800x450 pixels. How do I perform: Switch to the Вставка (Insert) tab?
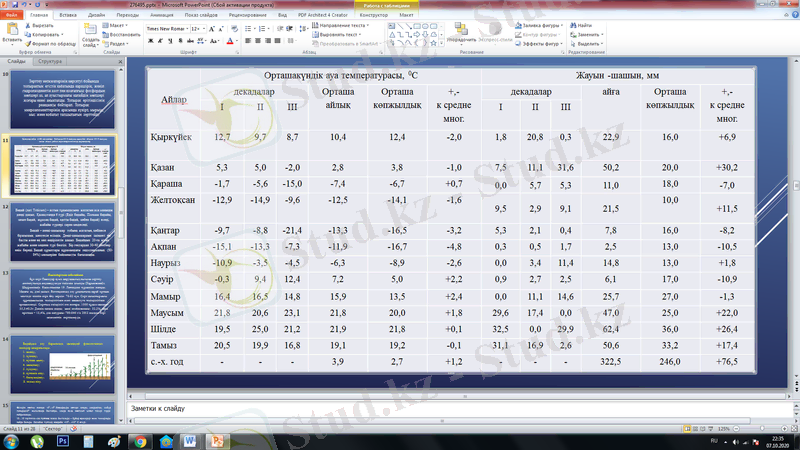pos(68,16)
